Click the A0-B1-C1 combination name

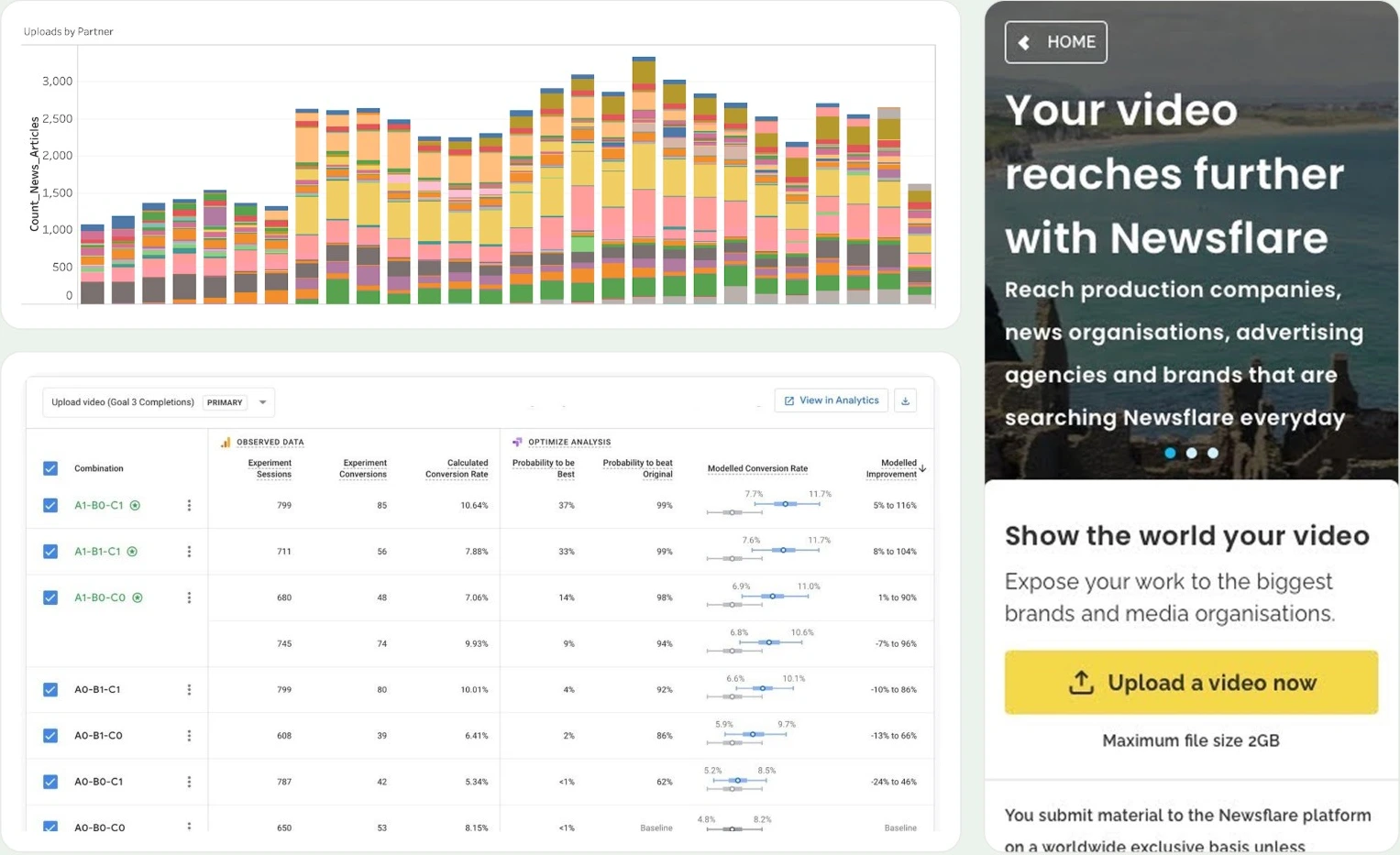coord(97,690)
